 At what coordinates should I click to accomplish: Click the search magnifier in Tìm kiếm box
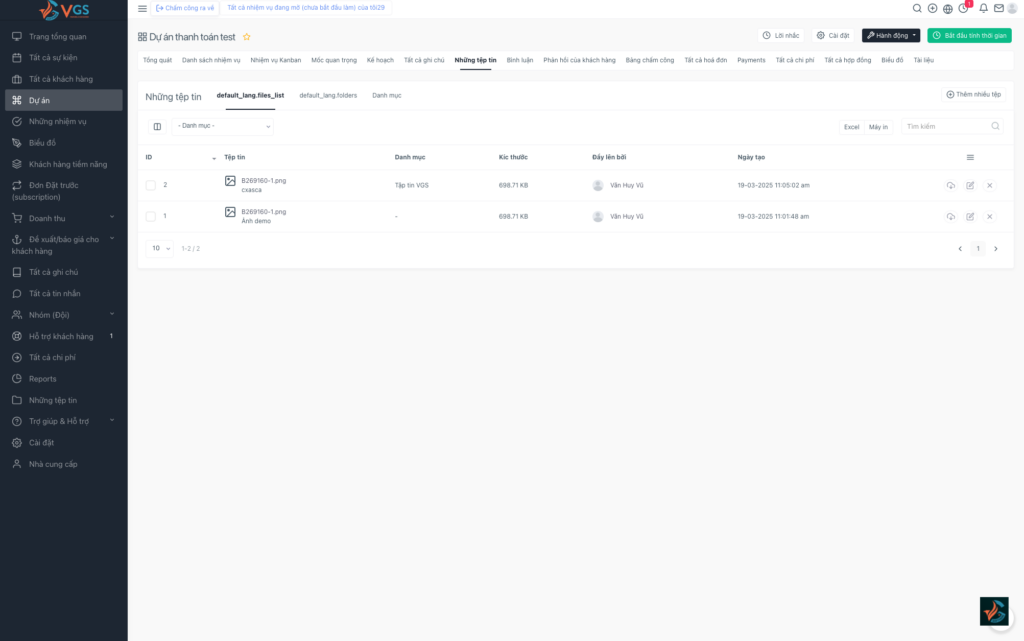995,126
